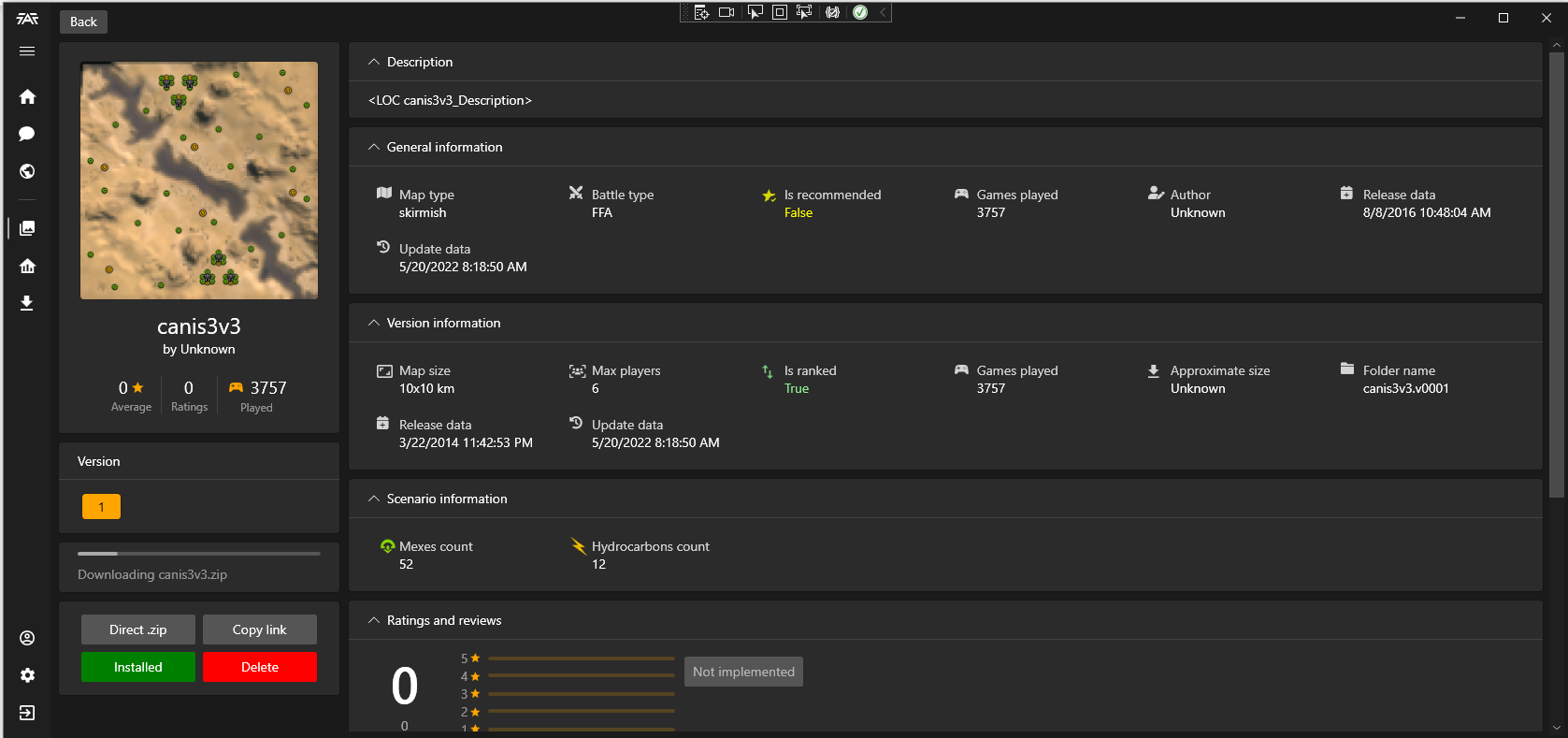Toggle Display Layout Adorners debug icon

pyautogui.click(x=779, y=12)
